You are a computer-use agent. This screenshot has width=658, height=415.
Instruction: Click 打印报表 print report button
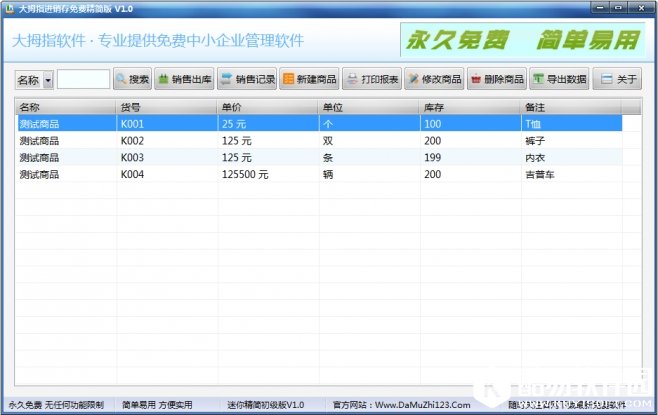click(x=372, y=78)
